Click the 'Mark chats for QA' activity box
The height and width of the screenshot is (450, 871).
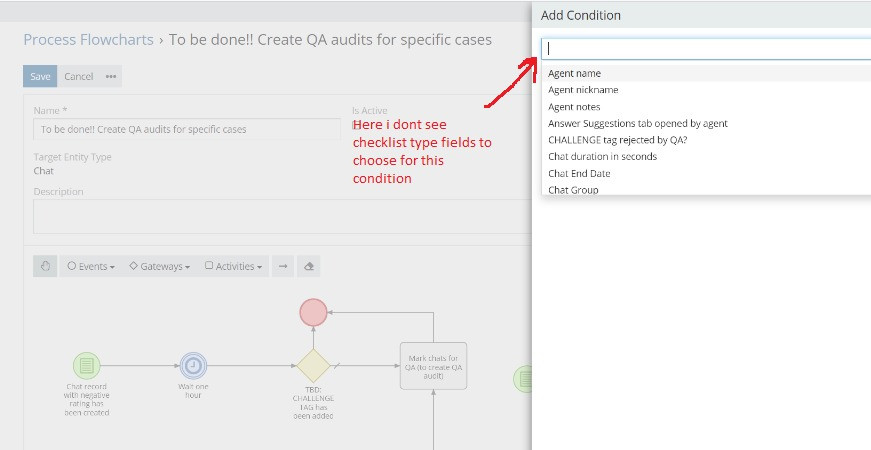point(433,365)
